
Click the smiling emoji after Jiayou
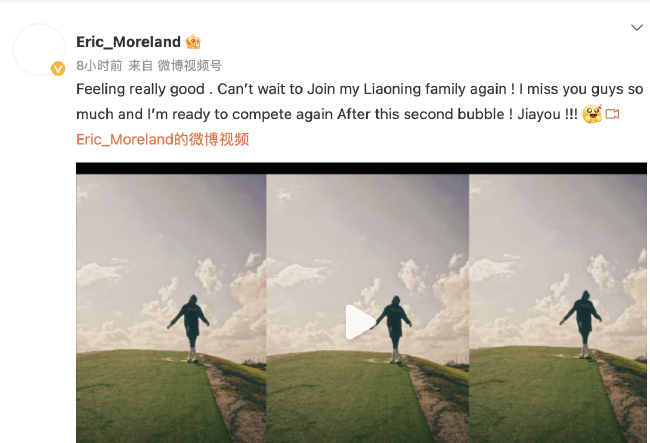tap(592, 114)
